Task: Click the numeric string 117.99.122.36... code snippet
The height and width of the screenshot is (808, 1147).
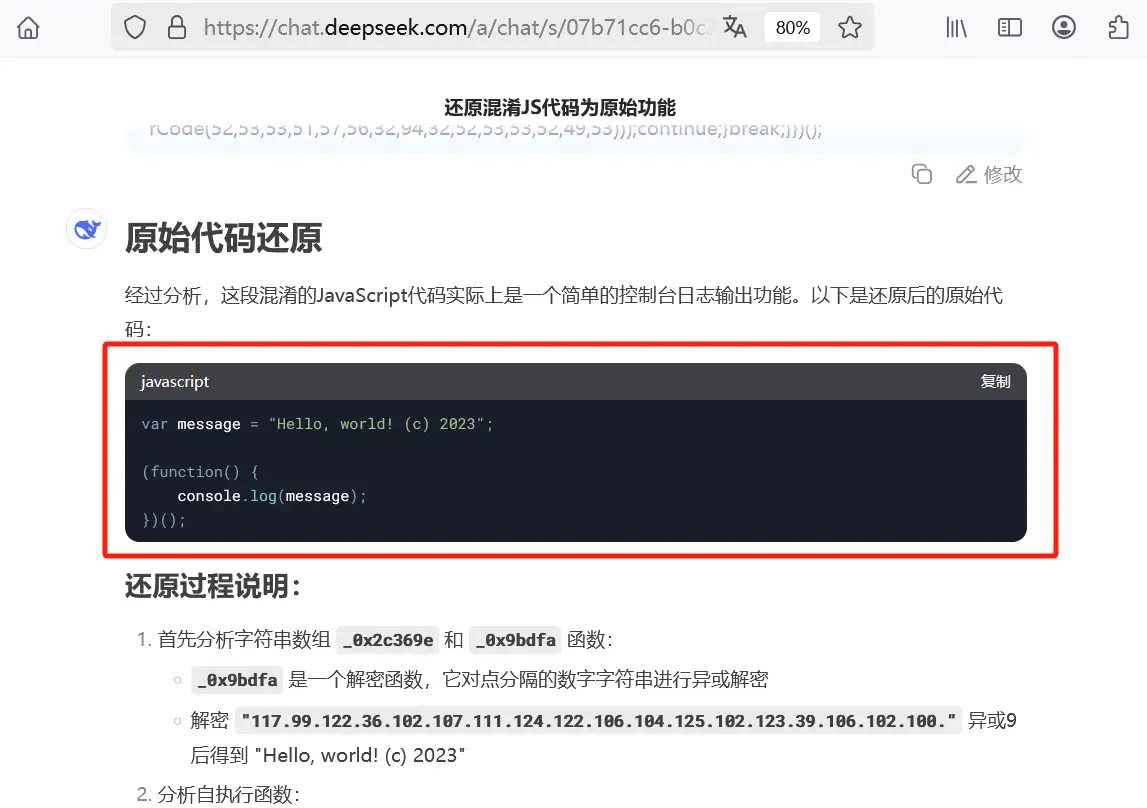Action: [598, 721]
